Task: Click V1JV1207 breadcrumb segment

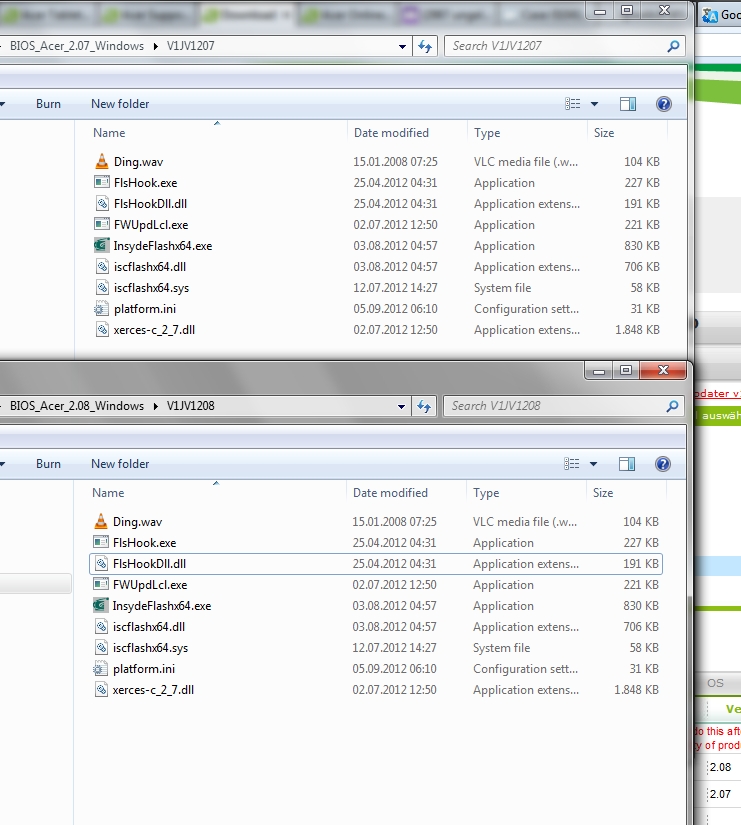Action: (191, 46)
